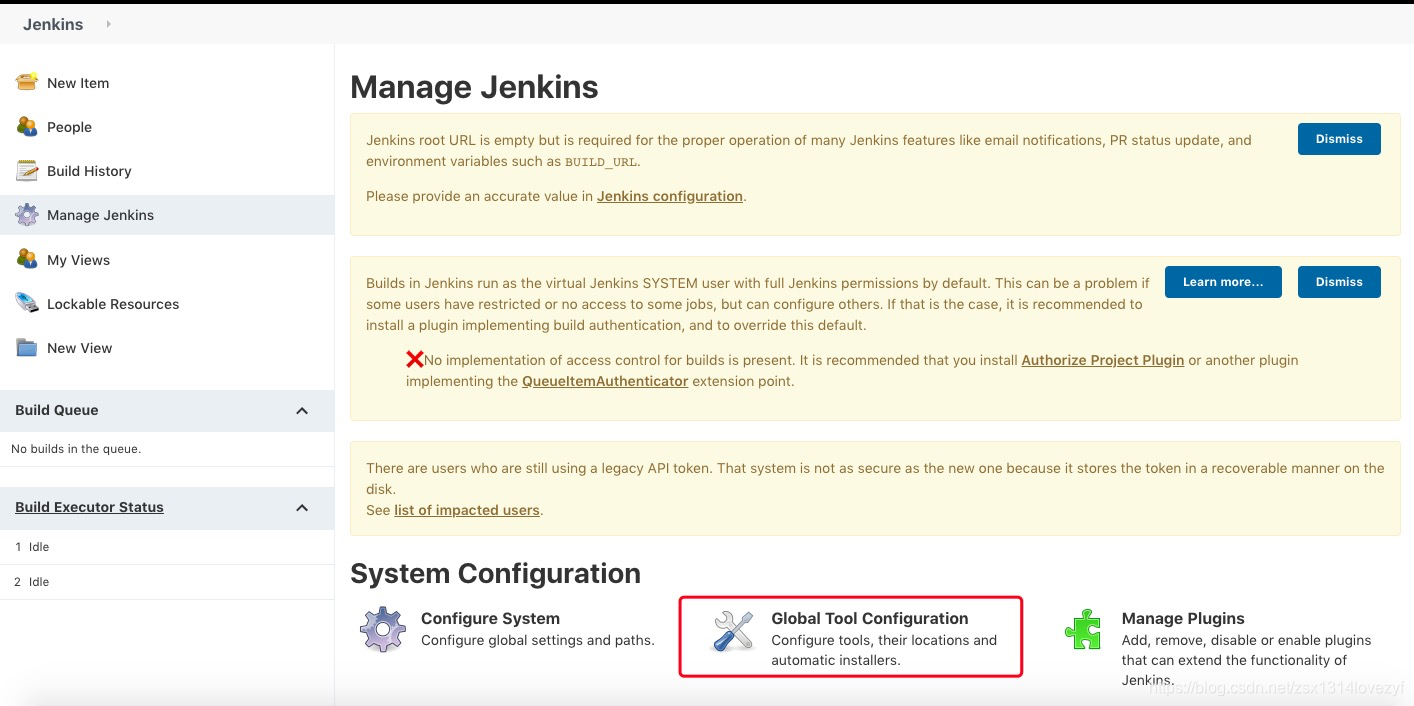Image resolution: width=1414 pixels, height=706 pixels.
Task: Click the Global Tool Configuration wrench icon
Action: 733,630
